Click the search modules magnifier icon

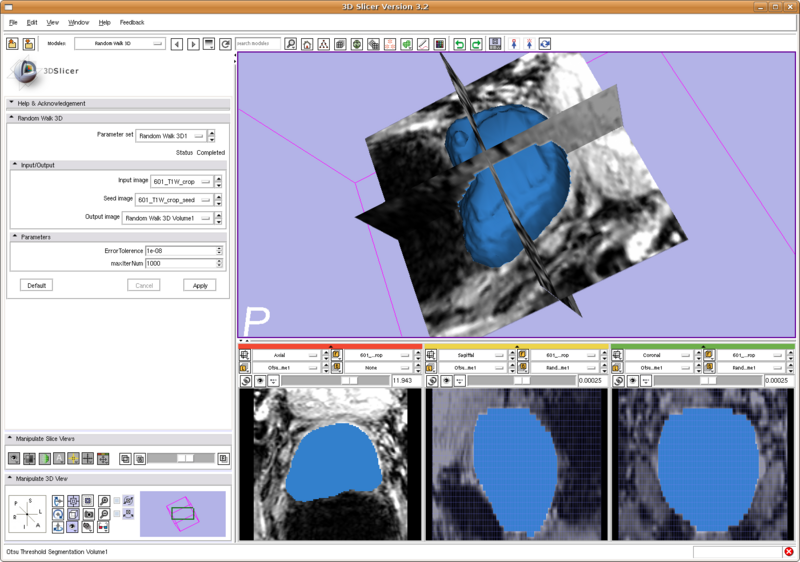point(290,44)
